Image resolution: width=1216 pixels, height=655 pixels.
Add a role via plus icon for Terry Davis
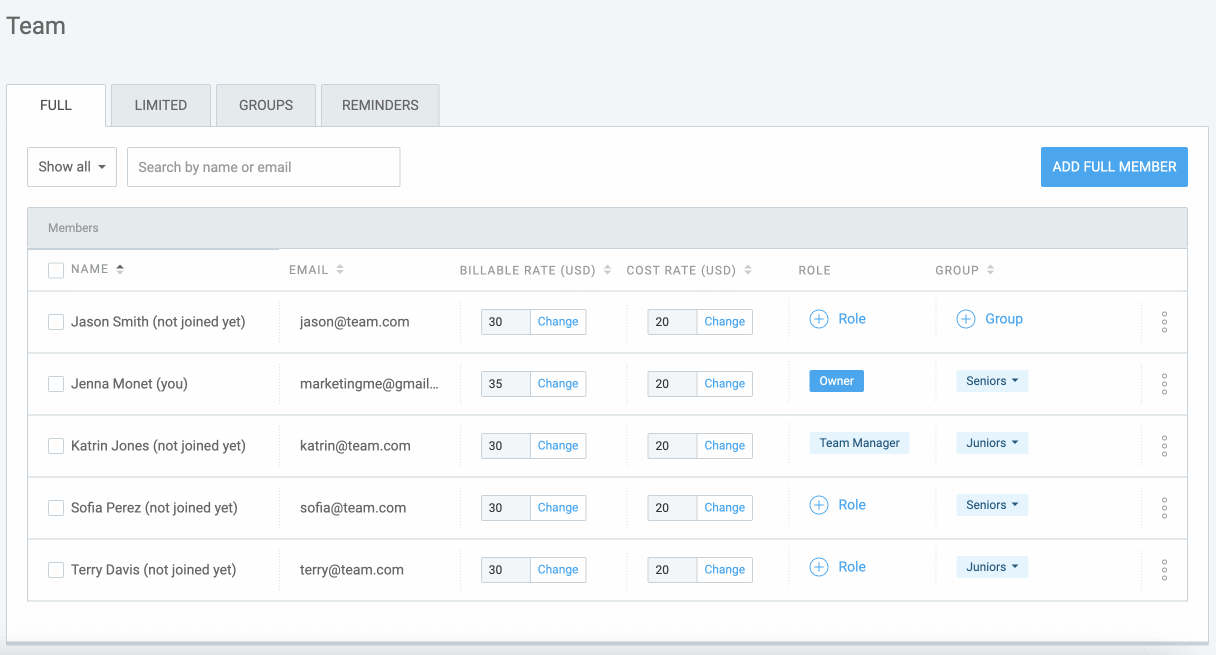click(818, 566)
